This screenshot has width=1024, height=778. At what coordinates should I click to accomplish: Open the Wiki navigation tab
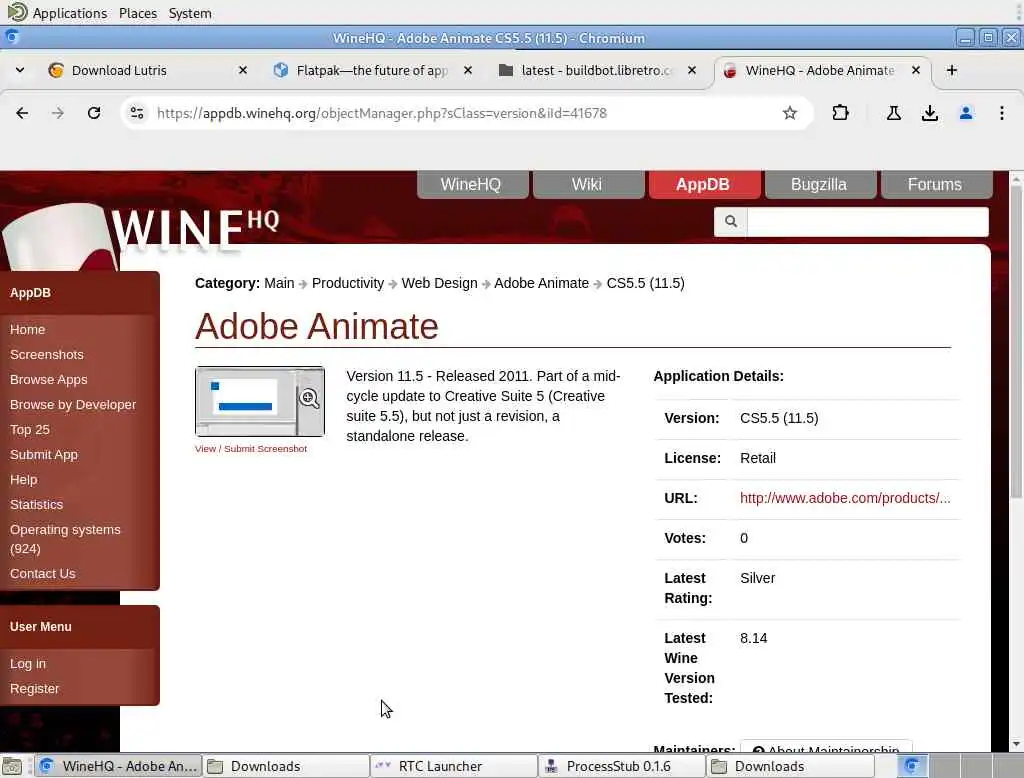588,184
